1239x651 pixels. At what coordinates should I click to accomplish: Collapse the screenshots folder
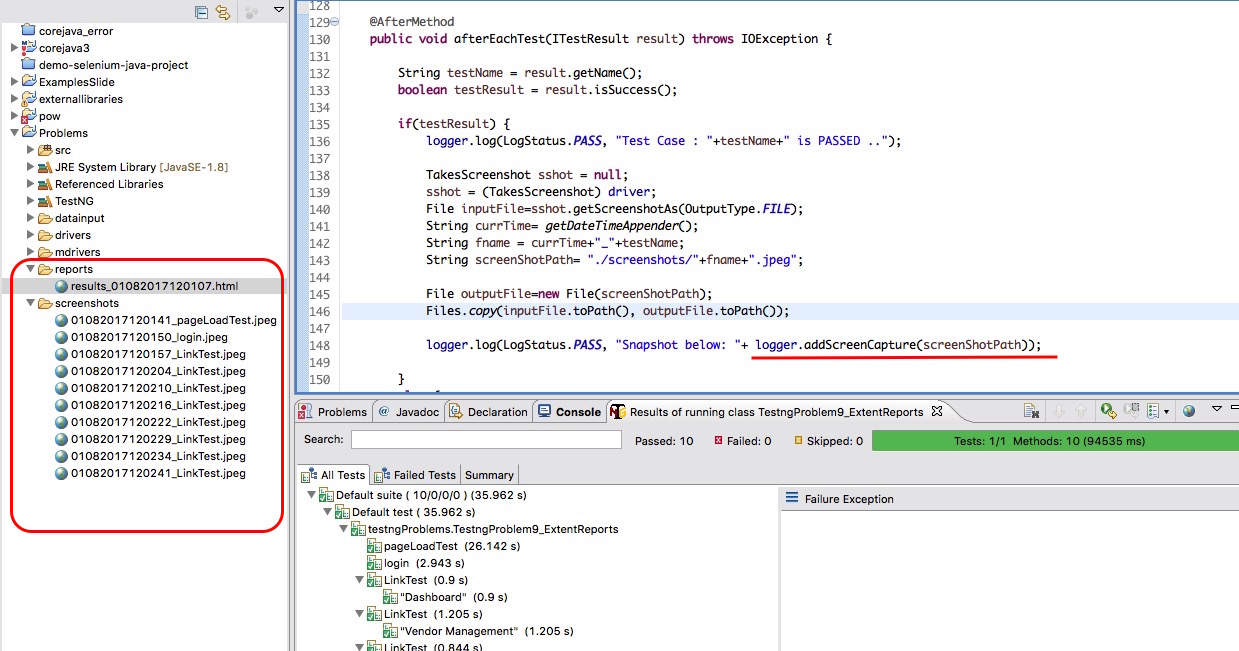[x=30, y=303]
